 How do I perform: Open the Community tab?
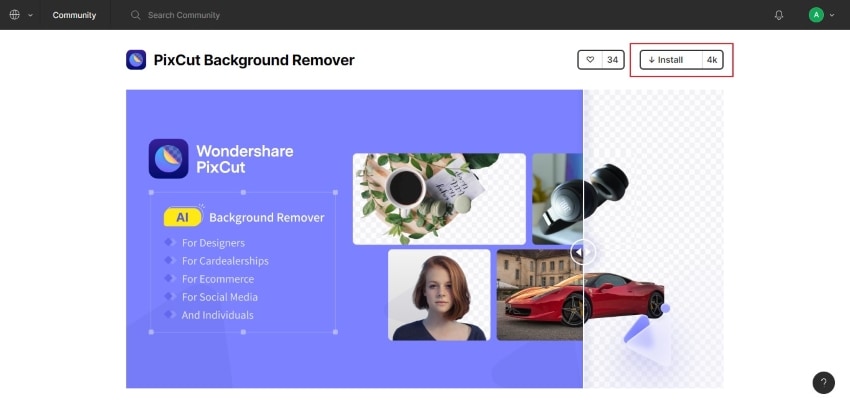(74, 15)
